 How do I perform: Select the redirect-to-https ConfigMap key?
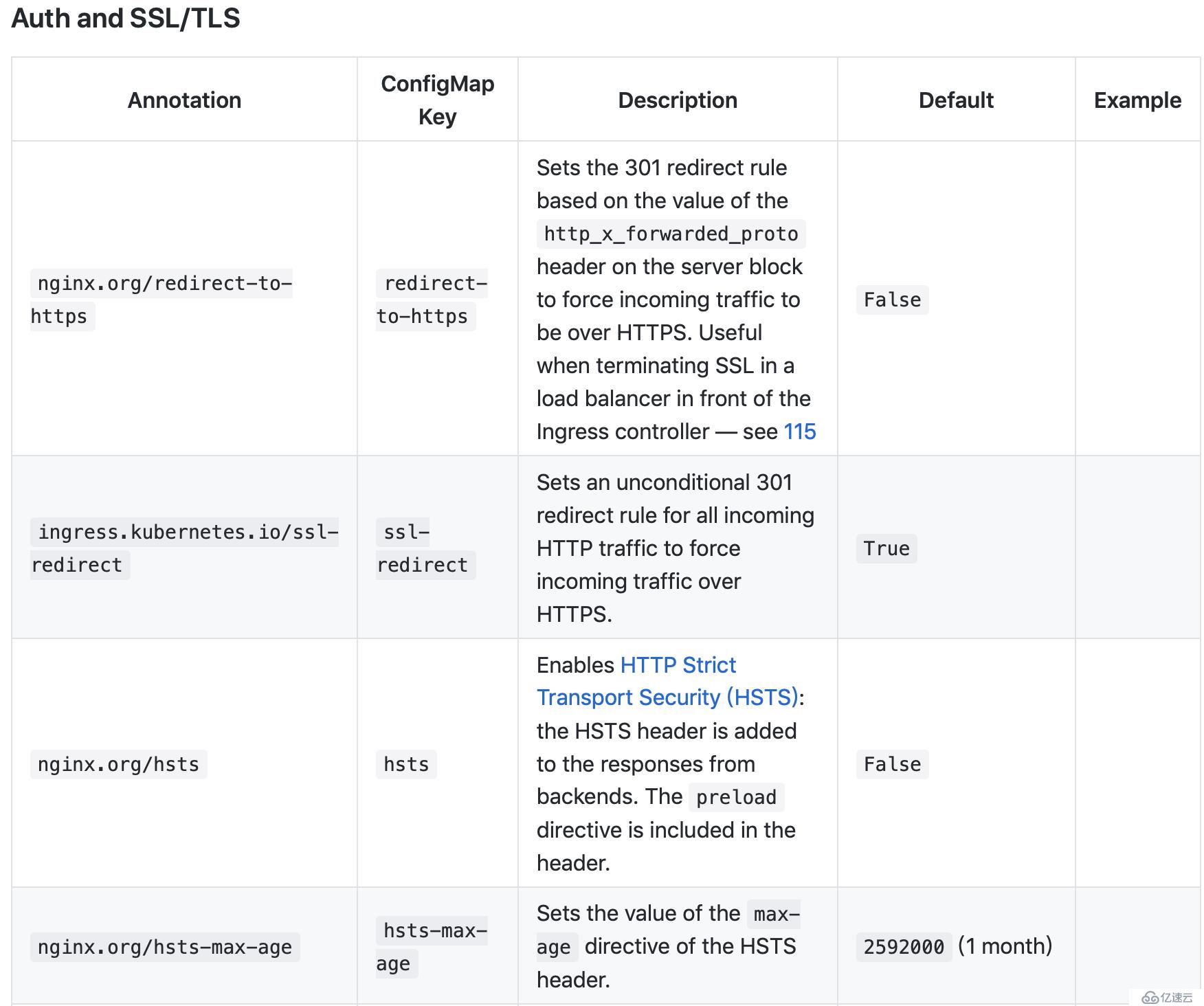tap(432, 300)
